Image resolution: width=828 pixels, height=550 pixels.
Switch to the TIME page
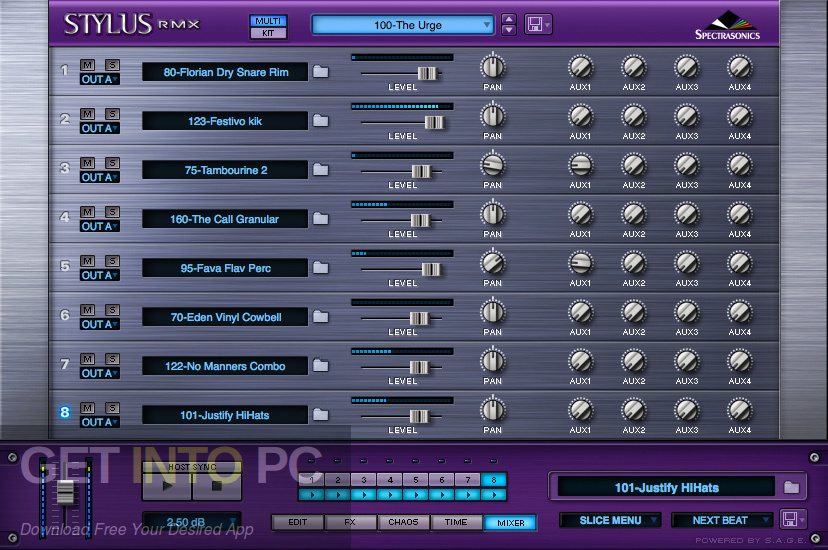pos(456,522)
